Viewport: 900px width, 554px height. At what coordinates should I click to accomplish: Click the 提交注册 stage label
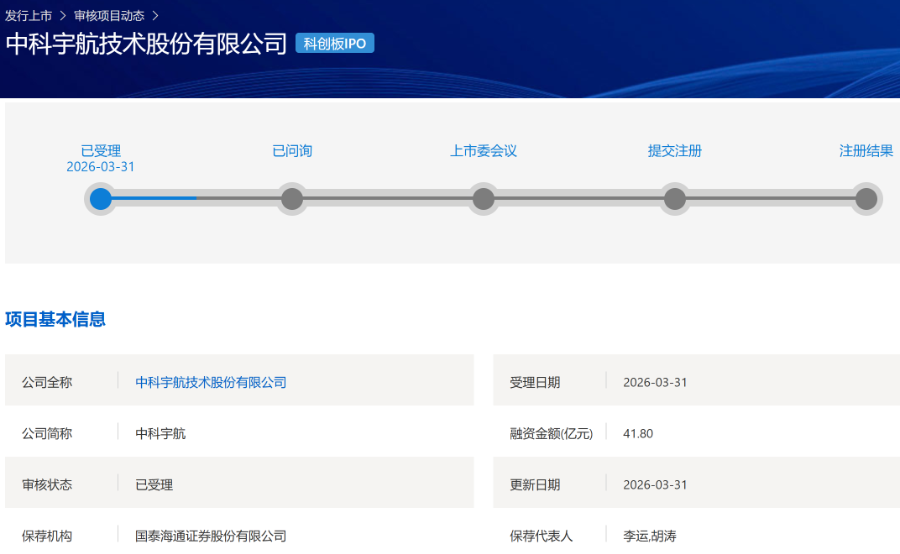[x=675, y=151]
